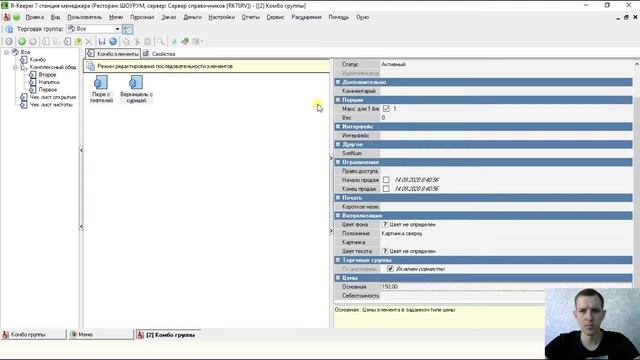This screenshot has height=360, width=640.
Task: Open the Персонал menu
Action: coord(142,17)
